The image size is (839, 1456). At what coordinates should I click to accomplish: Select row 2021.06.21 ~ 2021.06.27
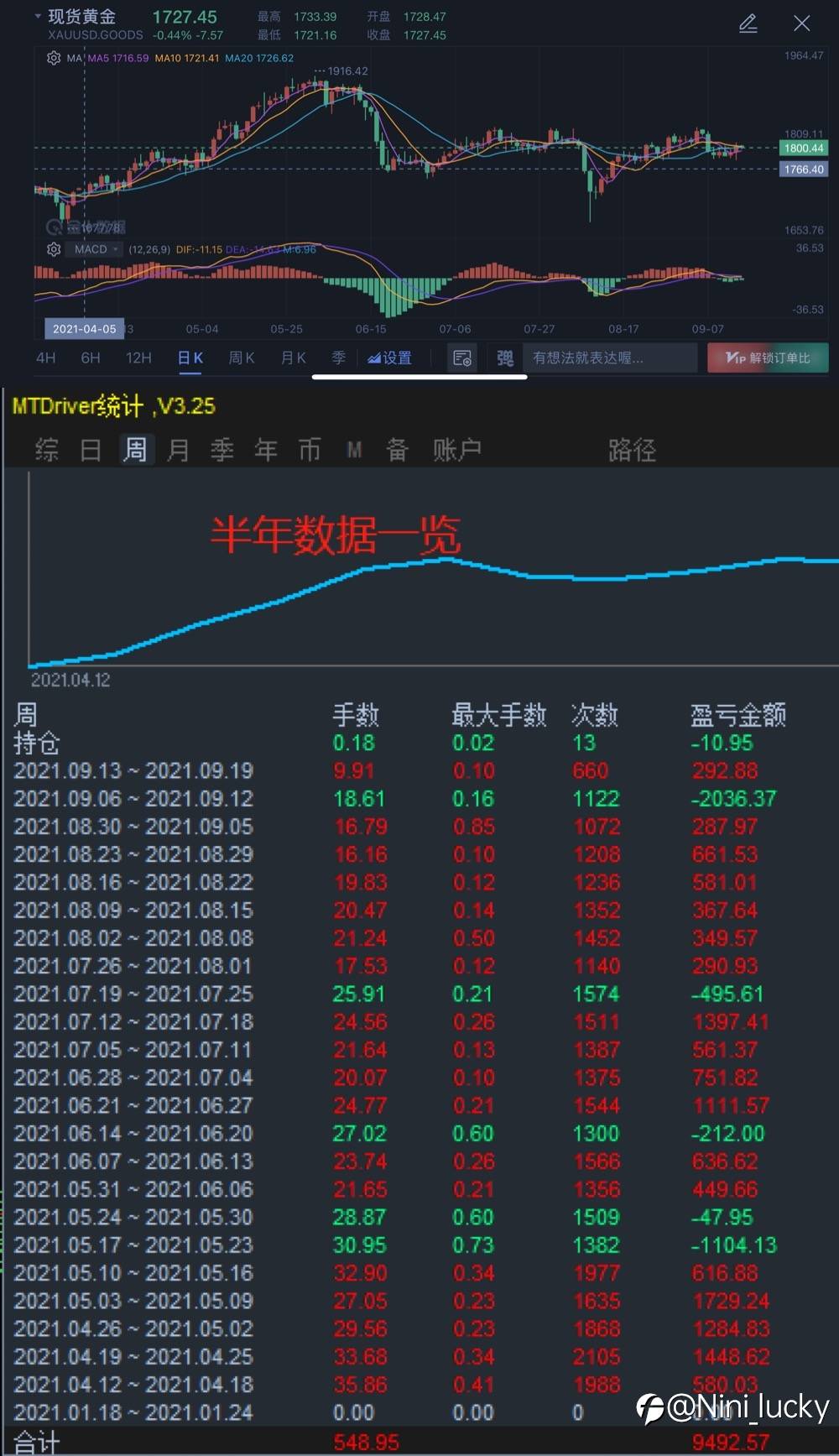[419, 1105]
